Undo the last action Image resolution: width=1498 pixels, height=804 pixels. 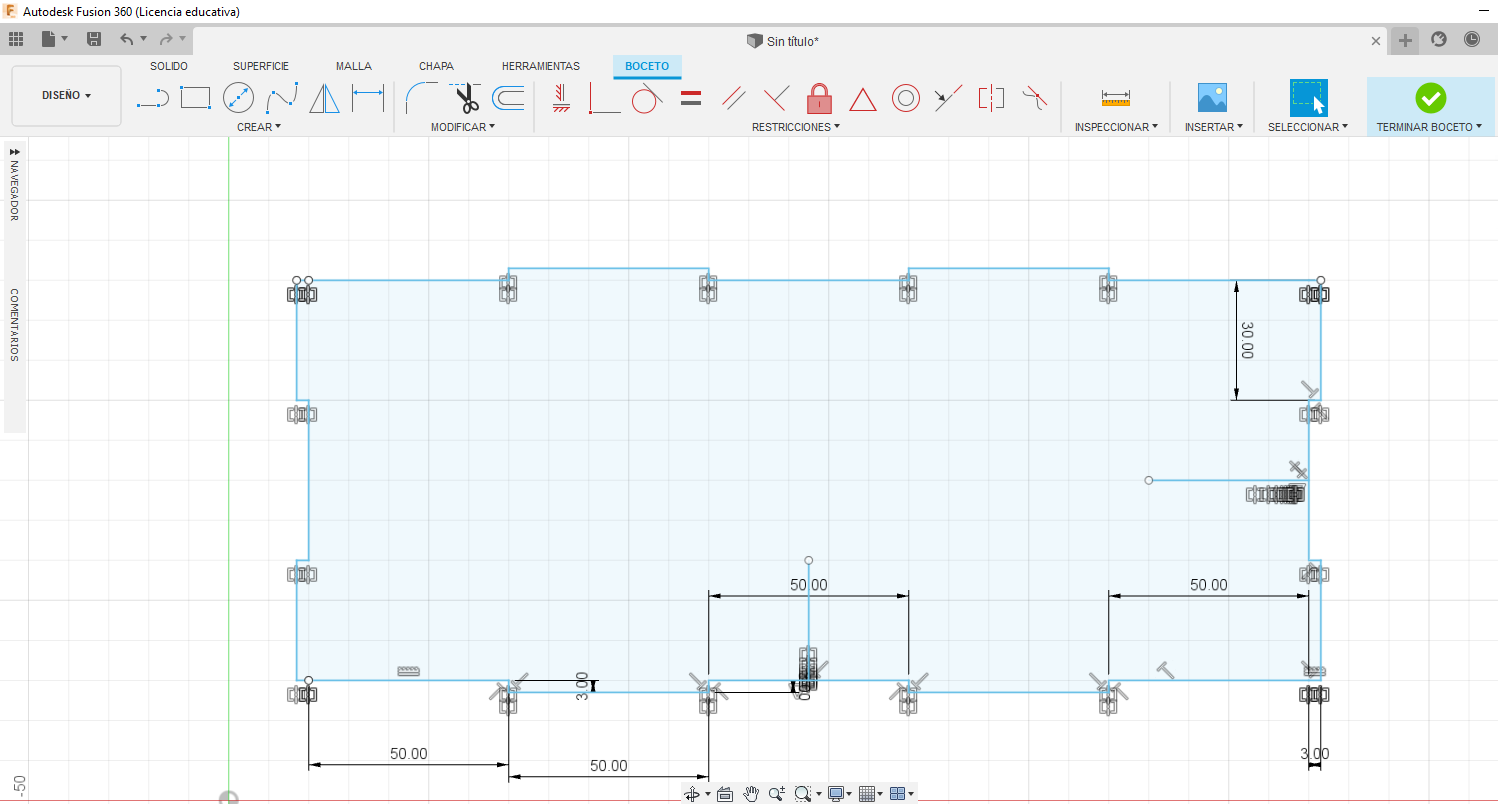126,39
